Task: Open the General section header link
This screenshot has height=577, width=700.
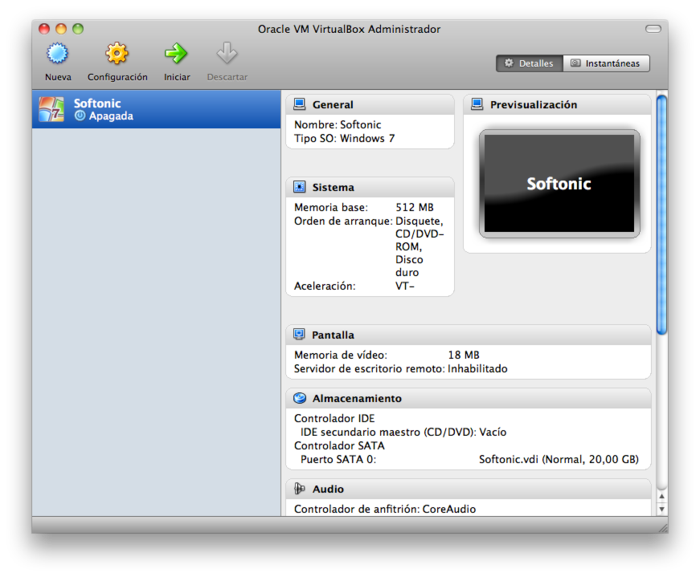Action: coord(333,105)
